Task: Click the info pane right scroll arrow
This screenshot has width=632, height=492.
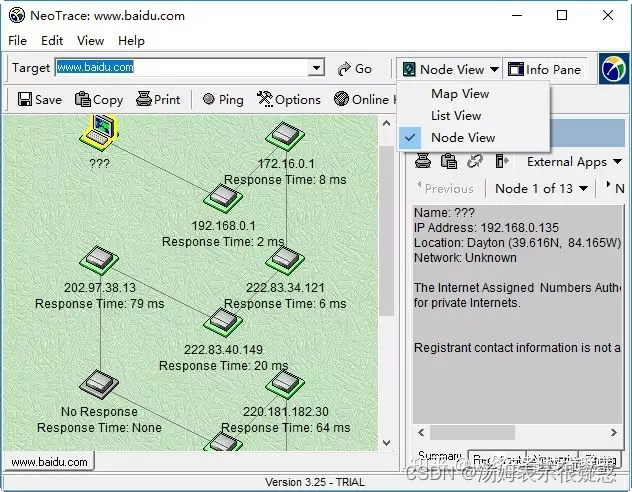Action: tap(613, 432)
